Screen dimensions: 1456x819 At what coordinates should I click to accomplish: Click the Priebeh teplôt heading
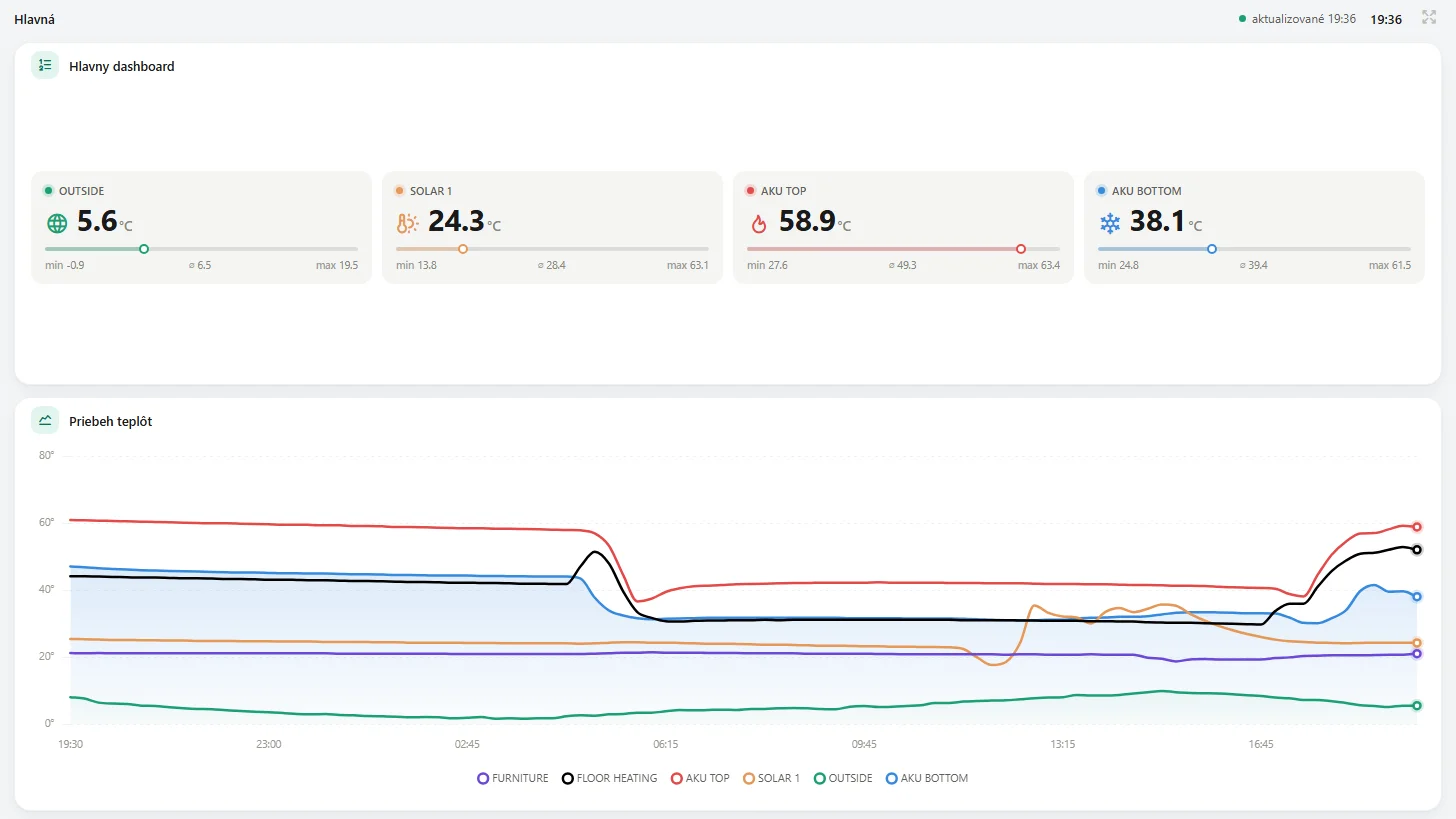coord(111,421)
